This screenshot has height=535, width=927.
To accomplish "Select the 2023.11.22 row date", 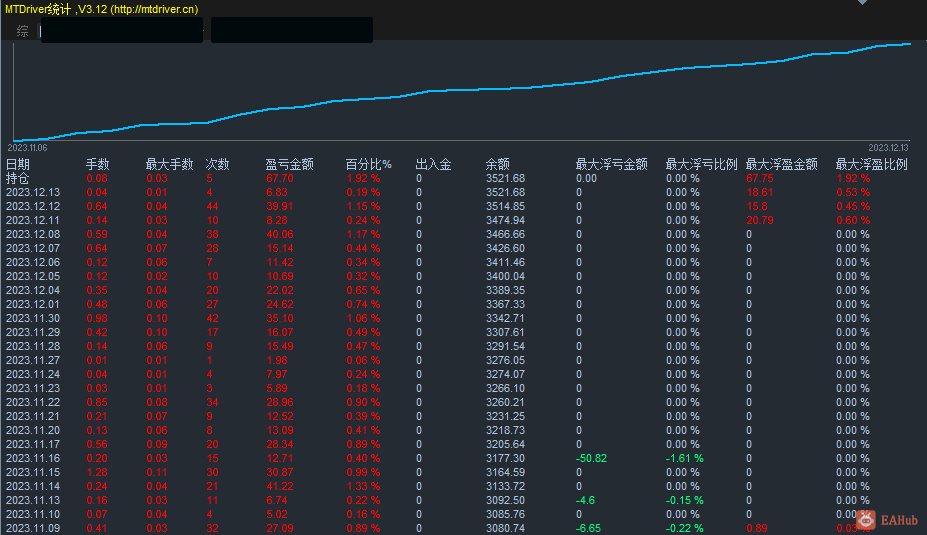I will 33,402.
